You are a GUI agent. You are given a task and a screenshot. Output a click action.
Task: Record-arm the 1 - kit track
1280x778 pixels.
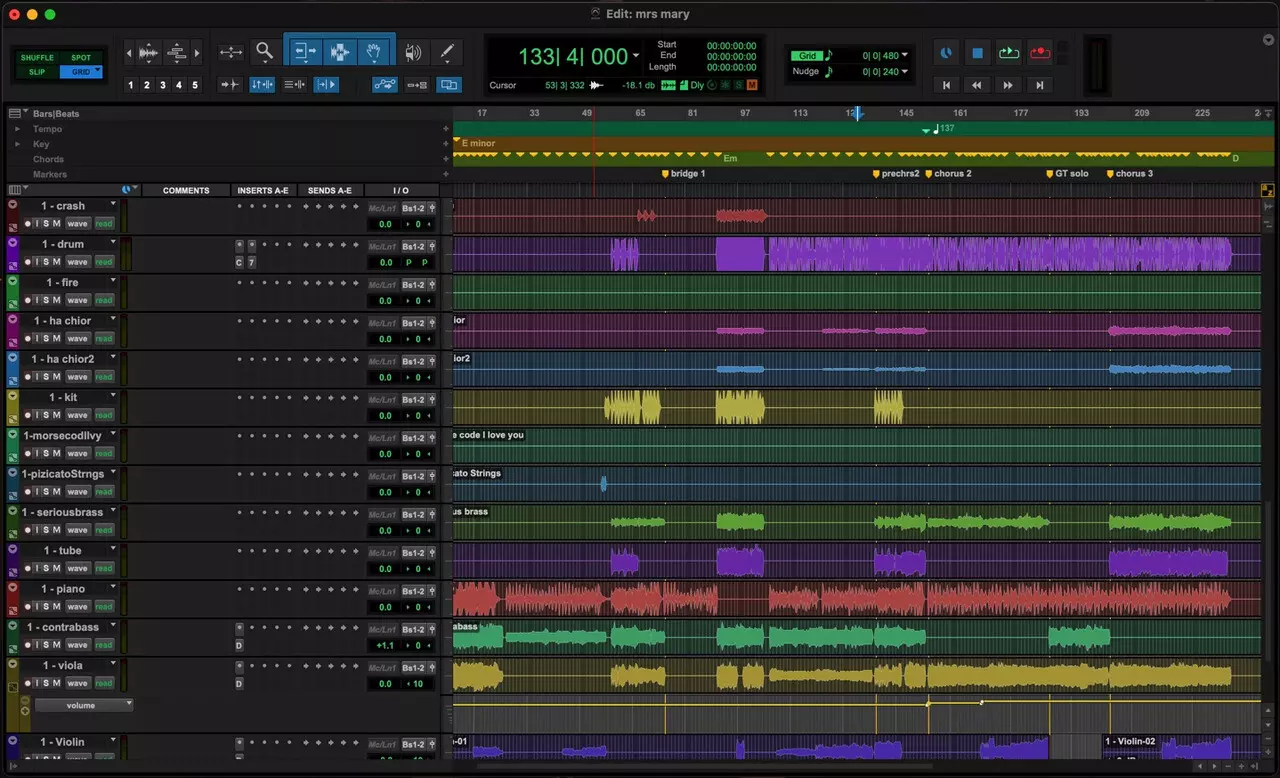point(28,415)
